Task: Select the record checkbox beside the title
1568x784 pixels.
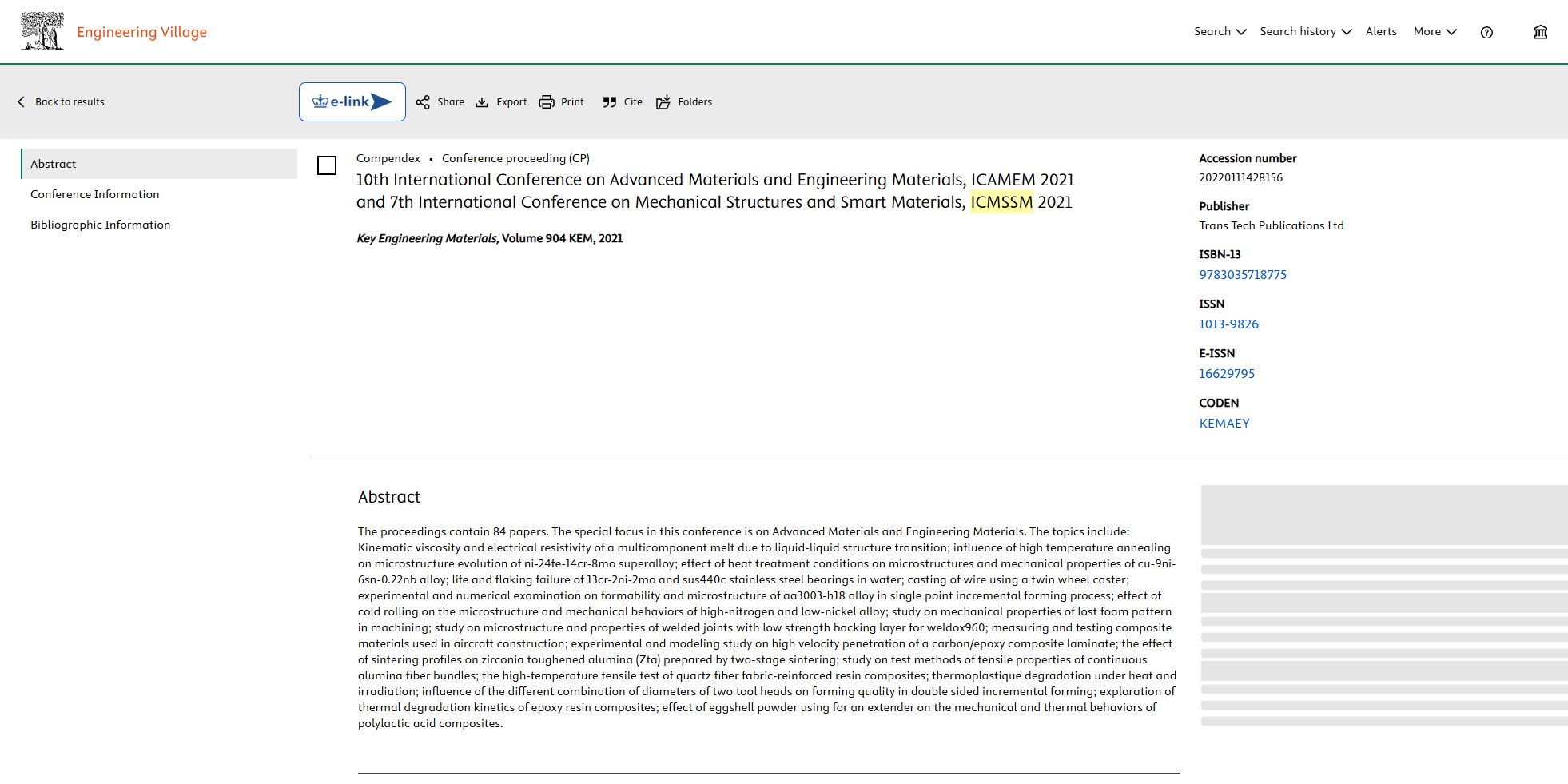Action: tap(327, 165)
